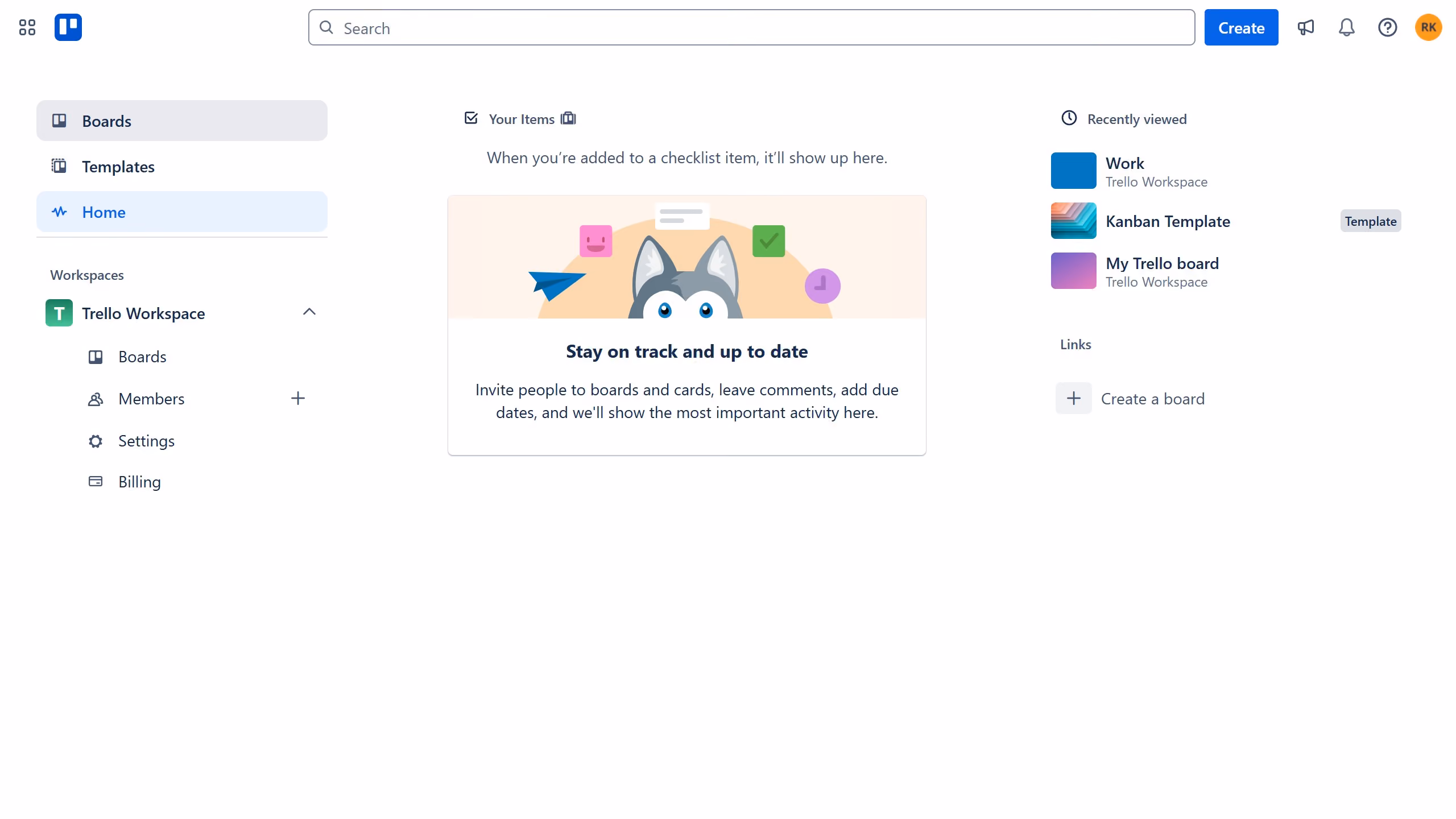Open the app switcher grid icon
The height and width of the screenshot is (819, 1456).
coord(27,27)
